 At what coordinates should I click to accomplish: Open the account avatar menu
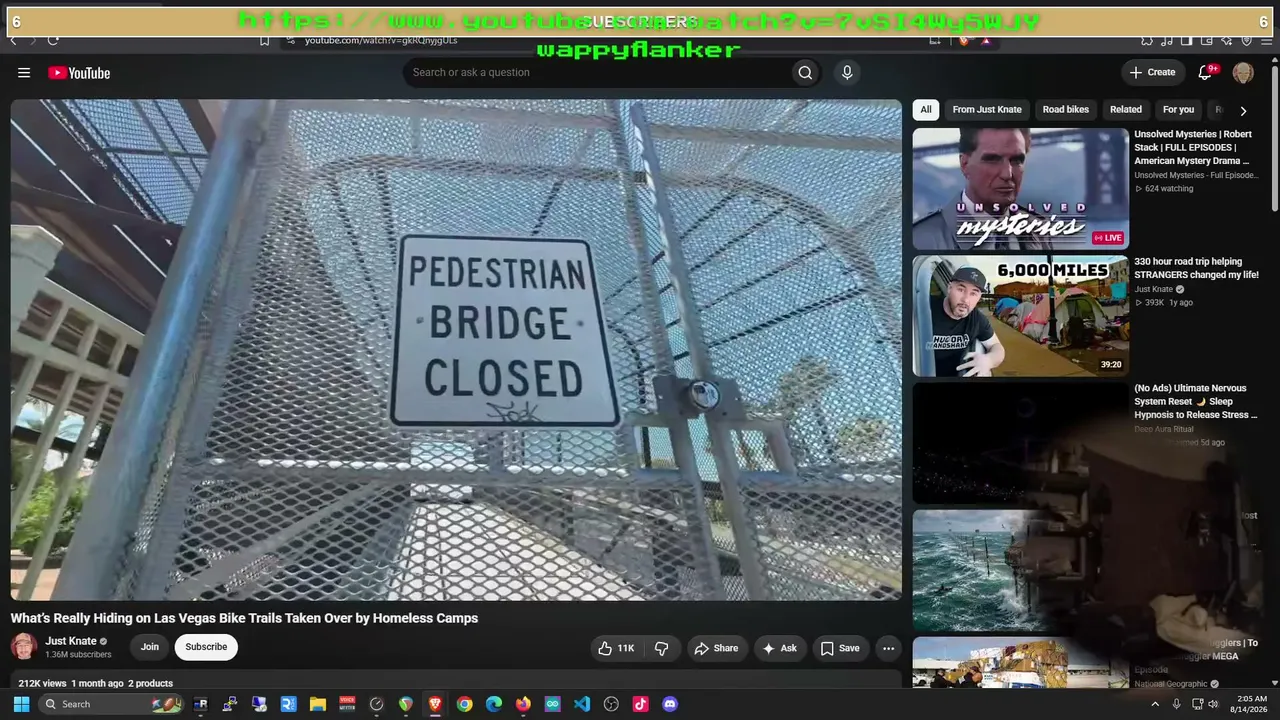coord(1243,72)
